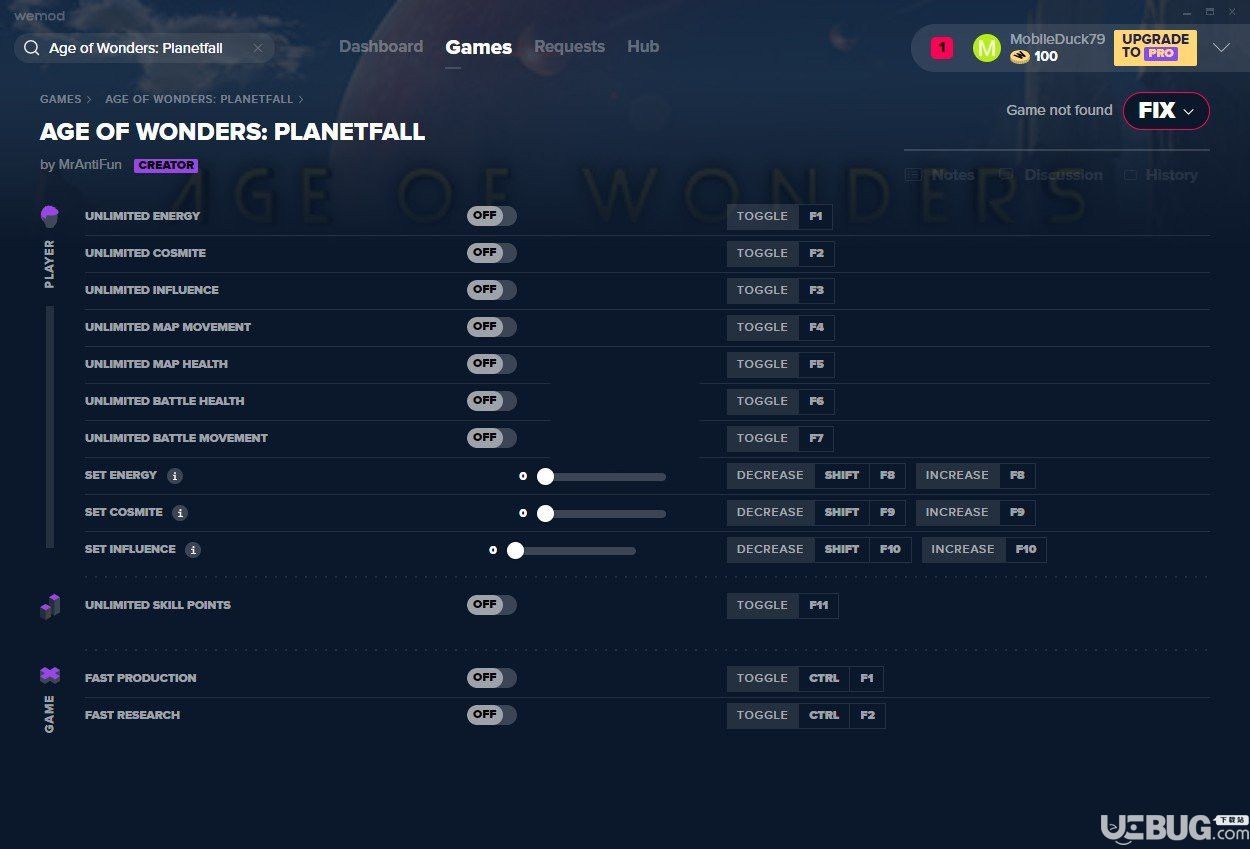The image size is (1250, 849).
Task: Click the search magnifier icon
Action: (32, 48)
